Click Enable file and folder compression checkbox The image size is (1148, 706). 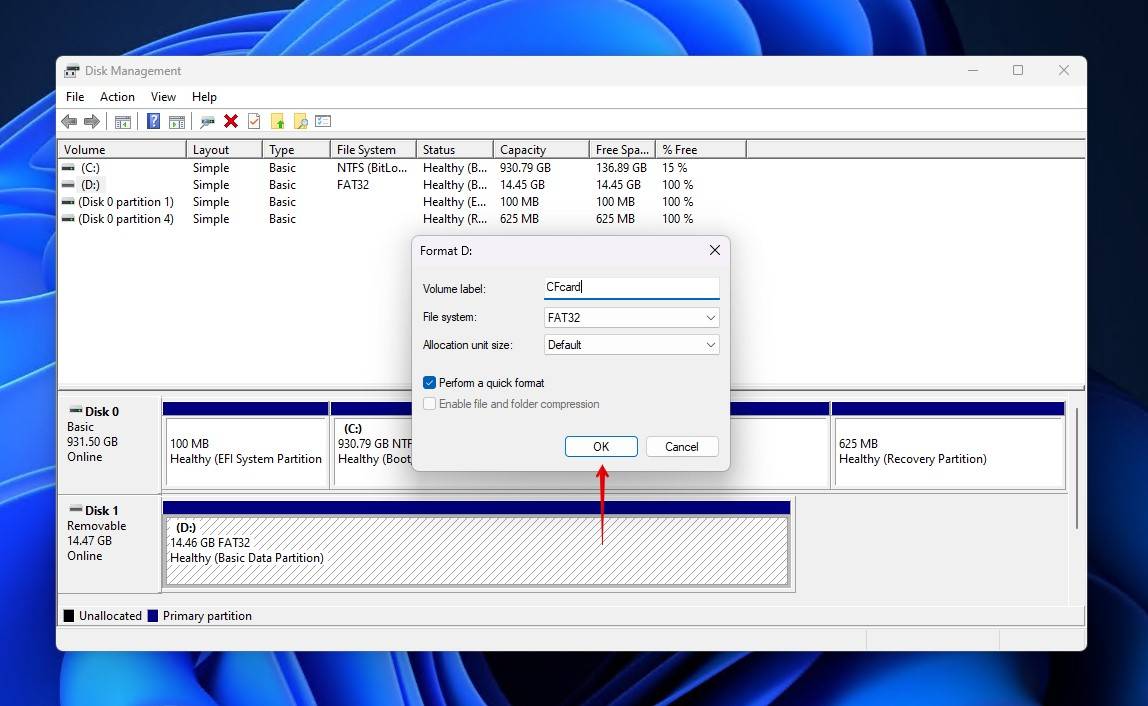coord(430,404)
